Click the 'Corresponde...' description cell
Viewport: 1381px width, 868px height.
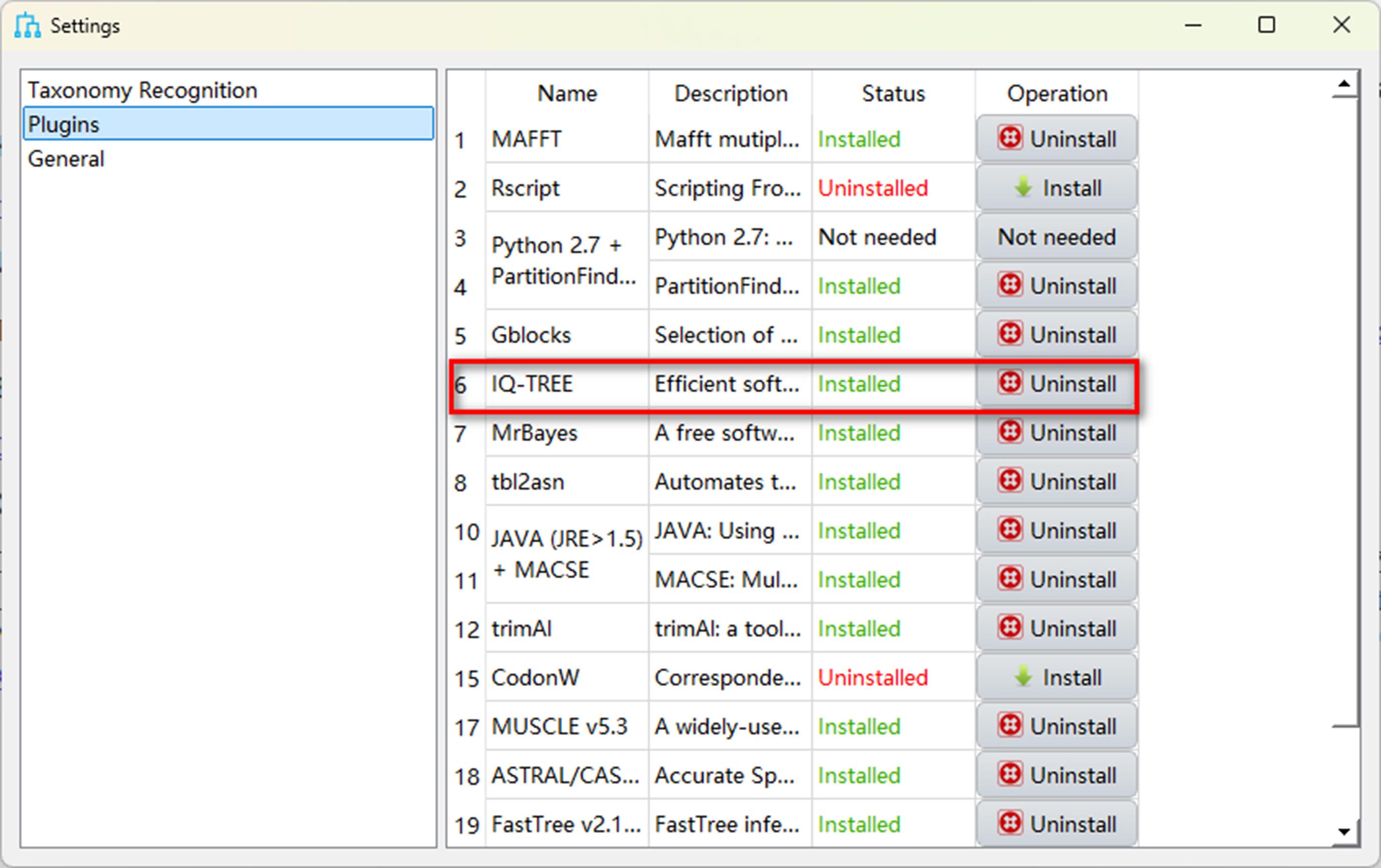pyautogui.click(x=731, y=677)
